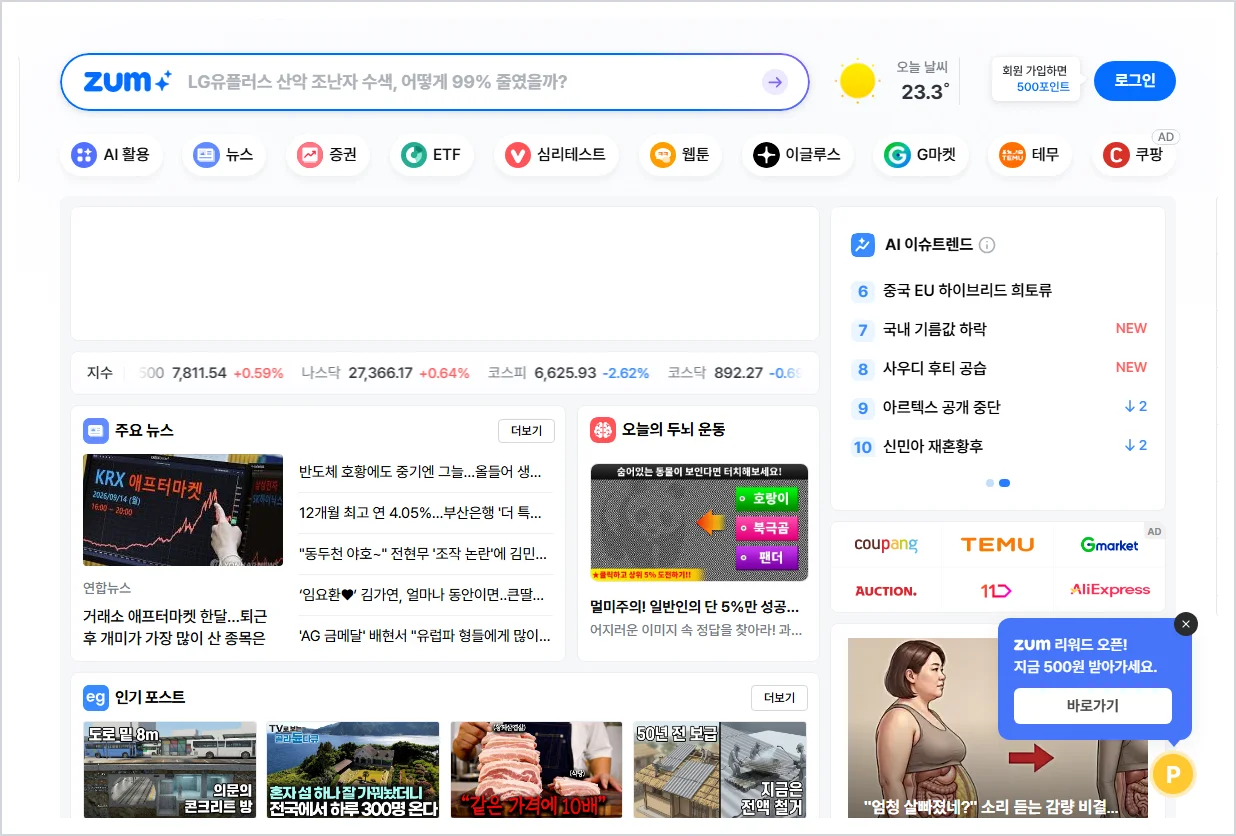The width and height of the screenshot is (1236, 836).
Task: Click 나스닥 27,366.17 index
Action: pyautogui.click(x=385, y=373)
